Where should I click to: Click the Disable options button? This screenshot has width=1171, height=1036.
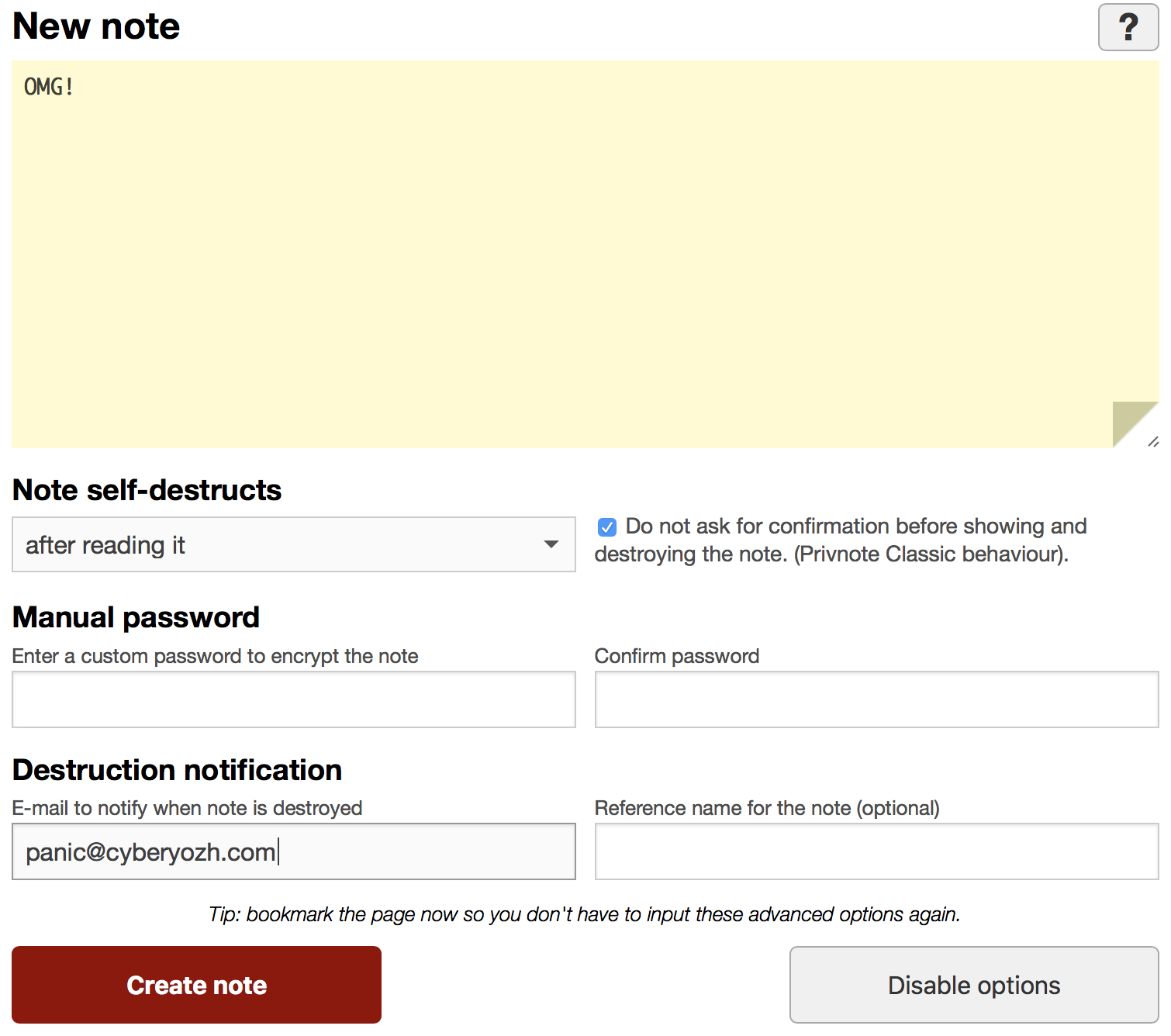point(974,985)
